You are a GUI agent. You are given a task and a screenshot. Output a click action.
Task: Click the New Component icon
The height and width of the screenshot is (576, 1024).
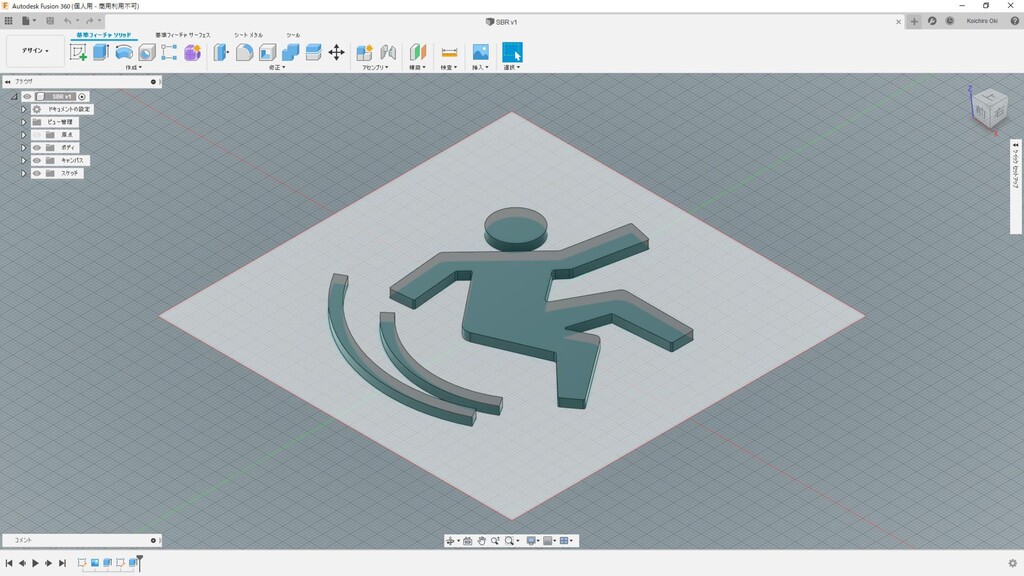364,52
